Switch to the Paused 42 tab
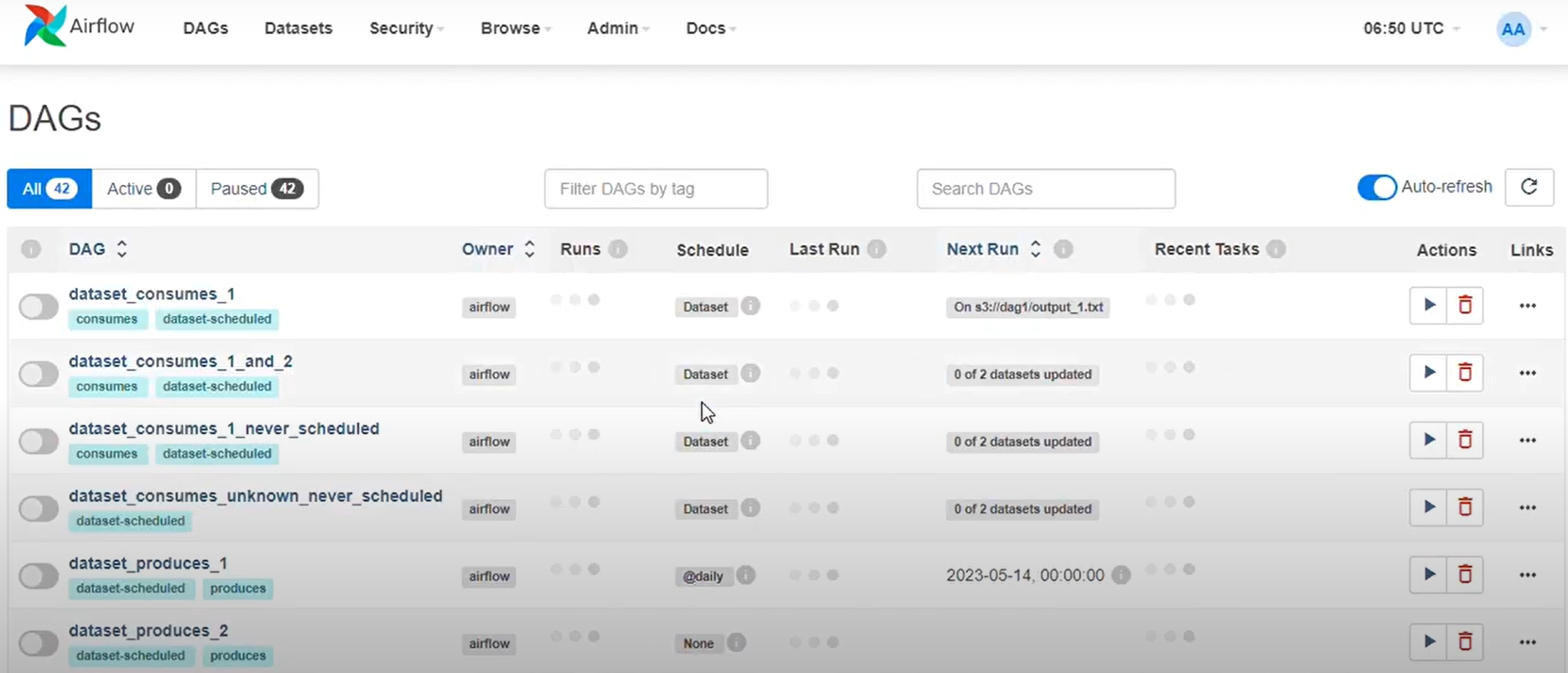Viewport: 1568px width, 673px height. [257, 189]
